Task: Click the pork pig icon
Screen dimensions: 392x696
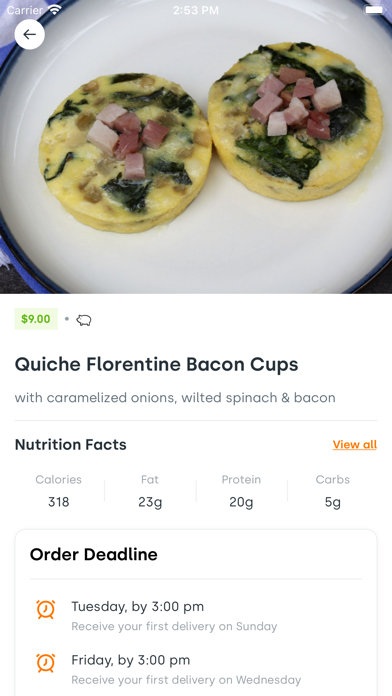Action: 84,320
